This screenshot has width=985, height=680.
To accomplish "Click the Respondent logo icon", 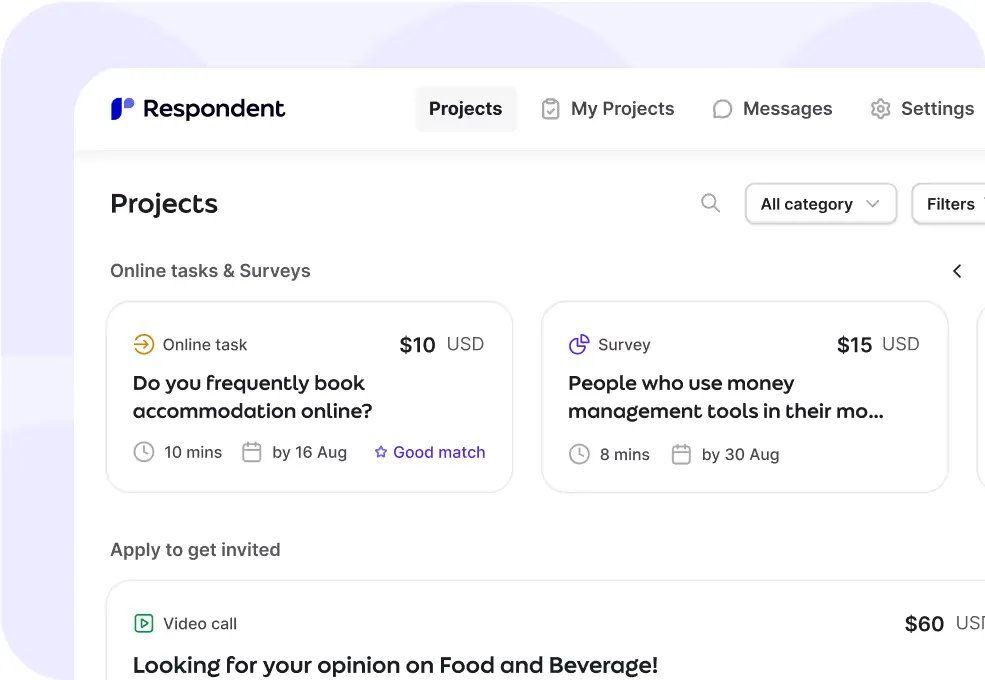I will (122, 108).
